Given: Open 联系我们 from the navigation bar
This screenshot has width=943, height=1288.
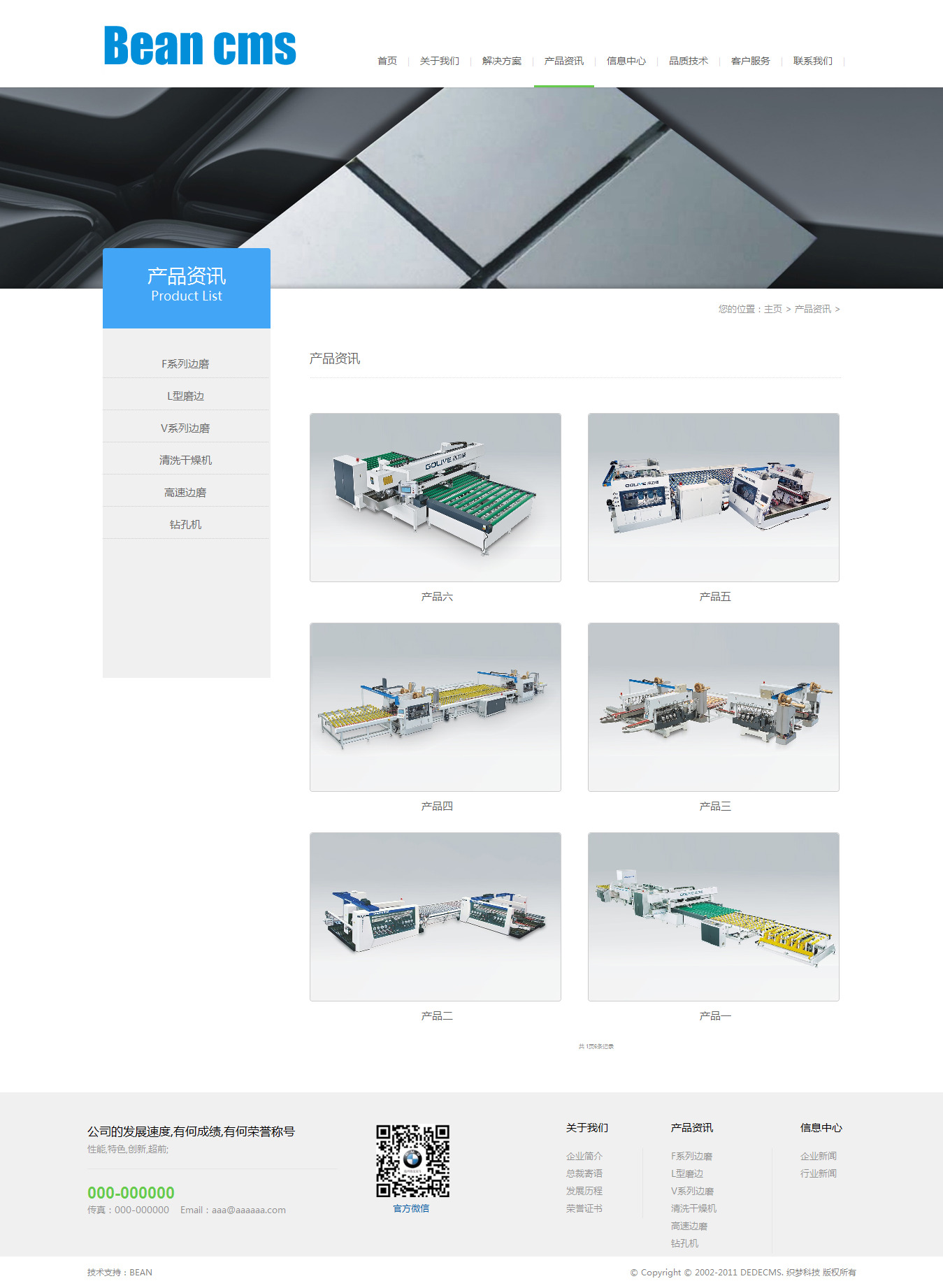Looking at the screenshot, I should [812, 61].
